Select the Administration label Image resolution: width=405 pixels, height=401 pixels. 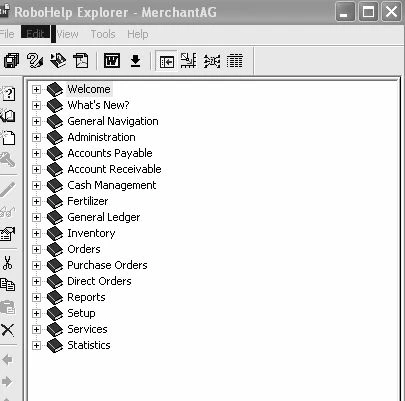101,137
